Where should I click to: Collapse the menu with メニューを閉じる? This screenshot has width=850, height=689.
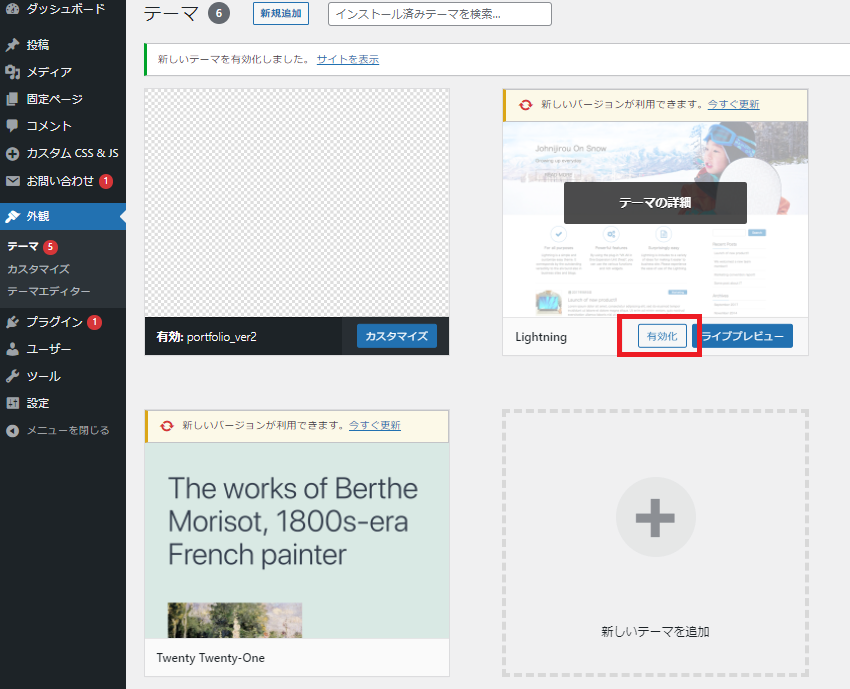coord(58,430)
